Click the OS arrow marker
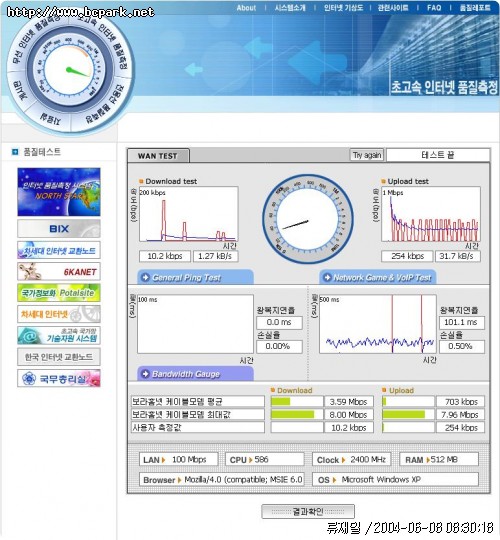Image resolution: width=500 pixels, height=540 pixels. click(x=334, y=480)
